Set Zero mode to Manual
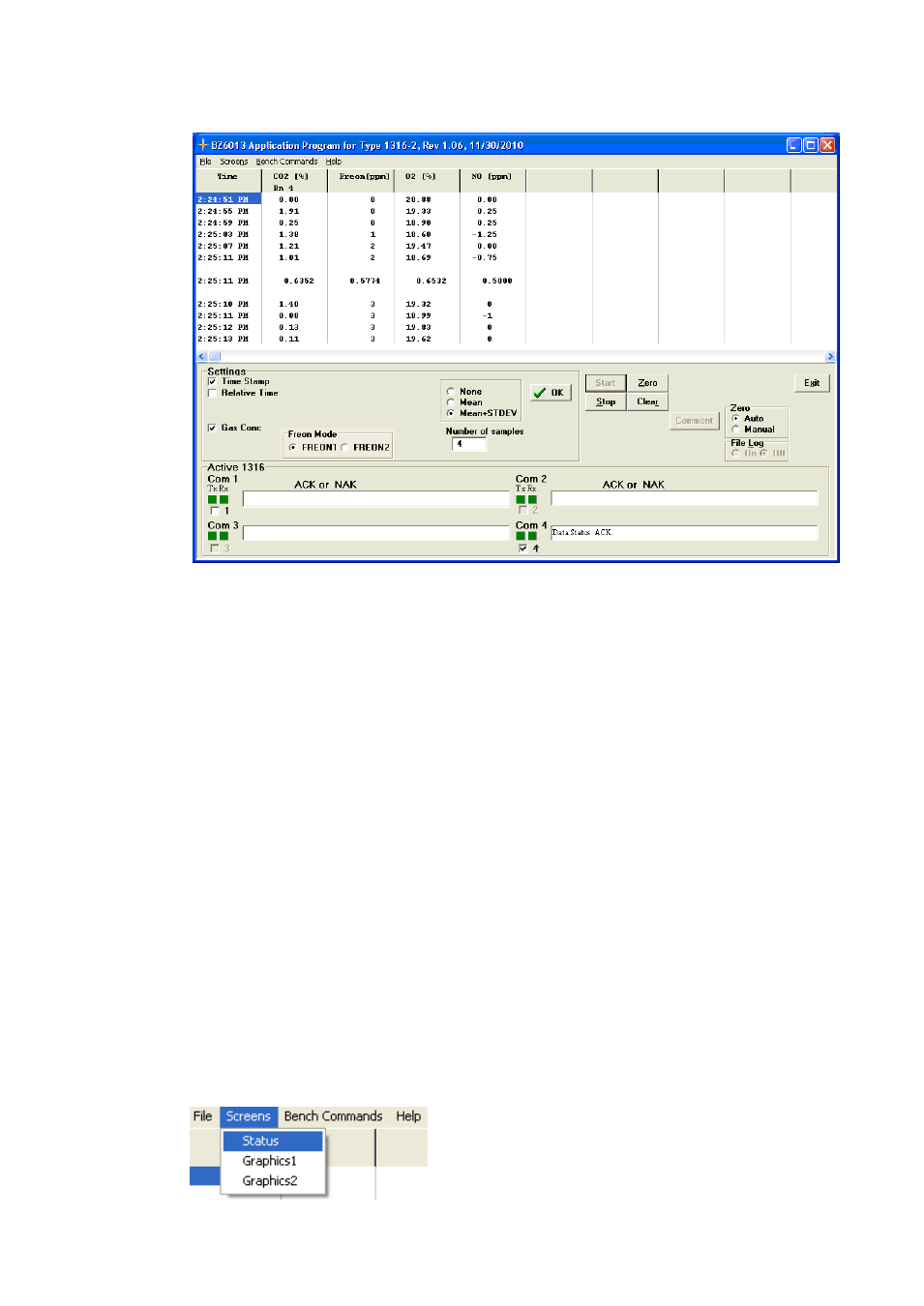924x1306 pixels. 735,430
